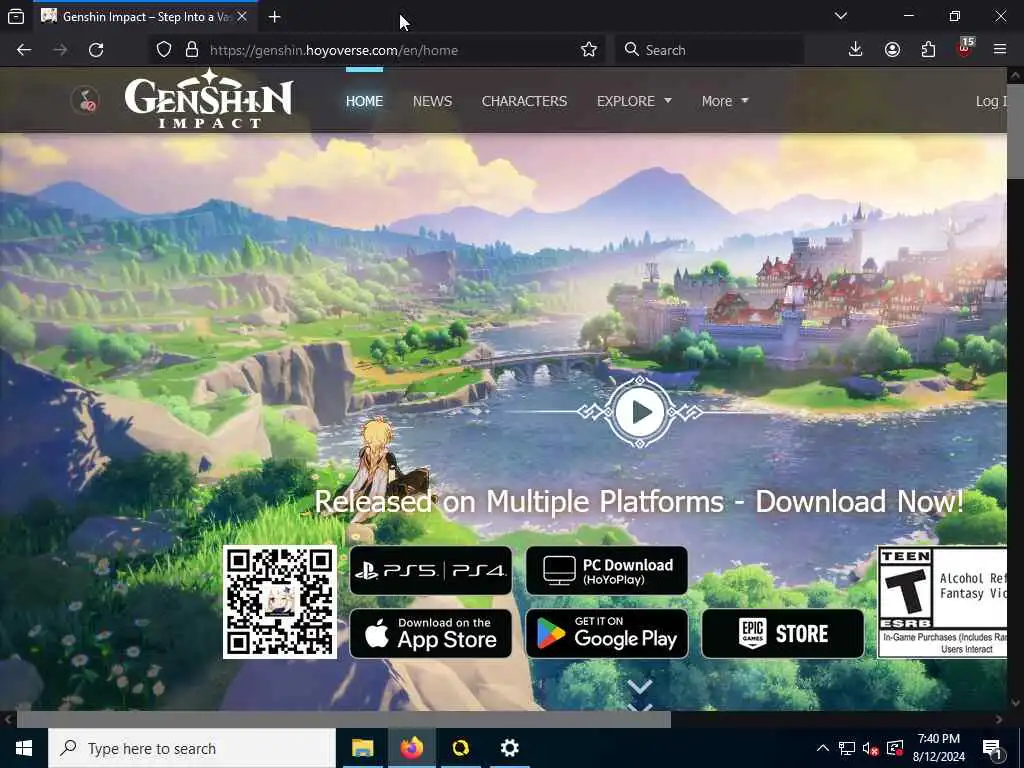Screen dimensions: 1024x768
Task: Click the Log In link
Action: [x=991, y=101]
